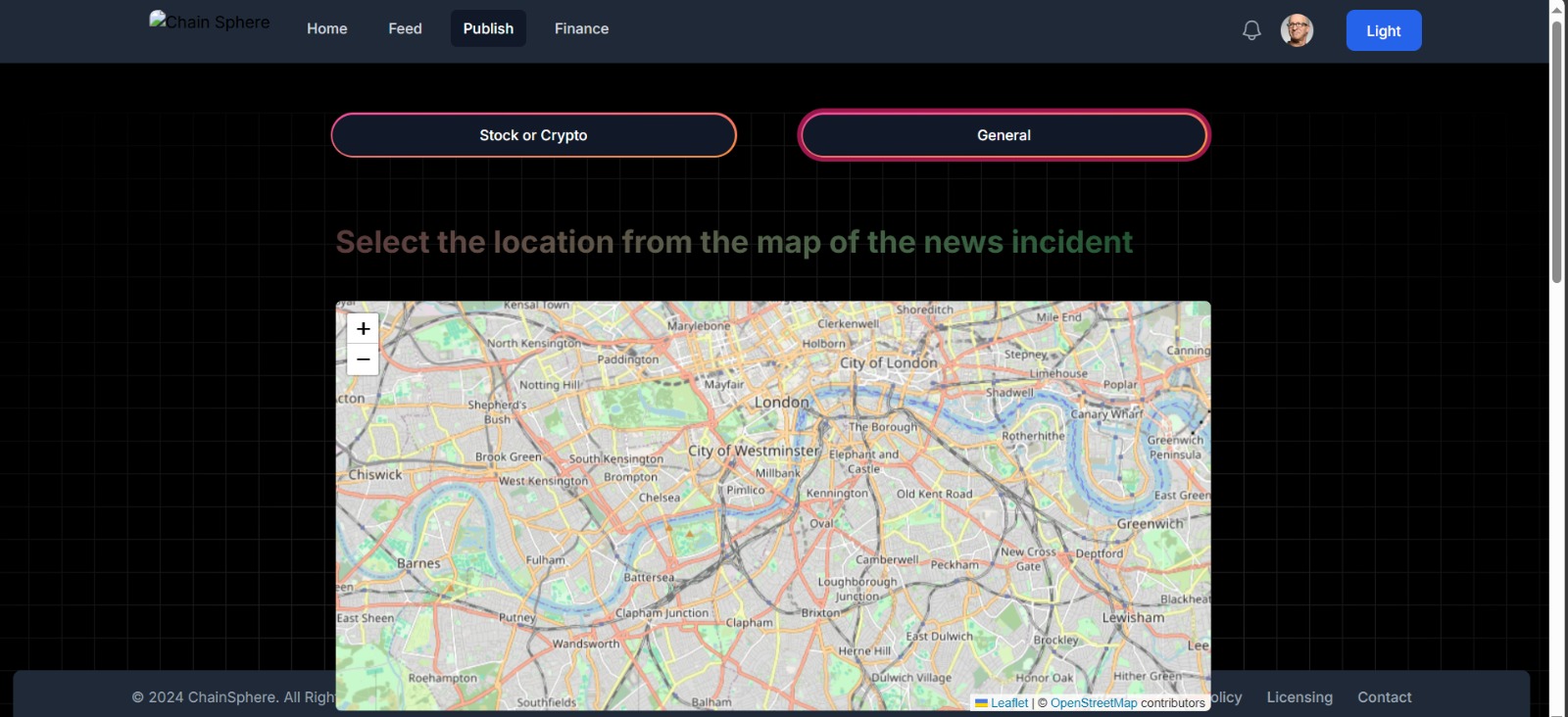
Task: Click the Chain Sphere logo
Action: click(x=210, y=22)
